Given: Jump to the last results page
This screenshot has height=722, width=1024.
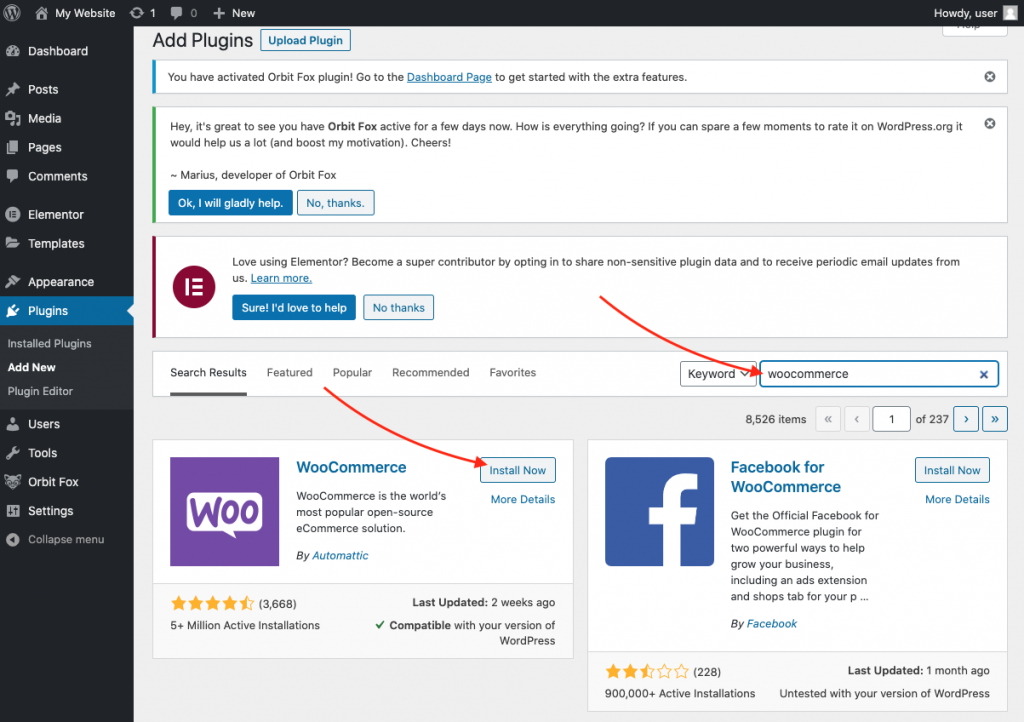Looking at the screenshot, I should (995, 419).
